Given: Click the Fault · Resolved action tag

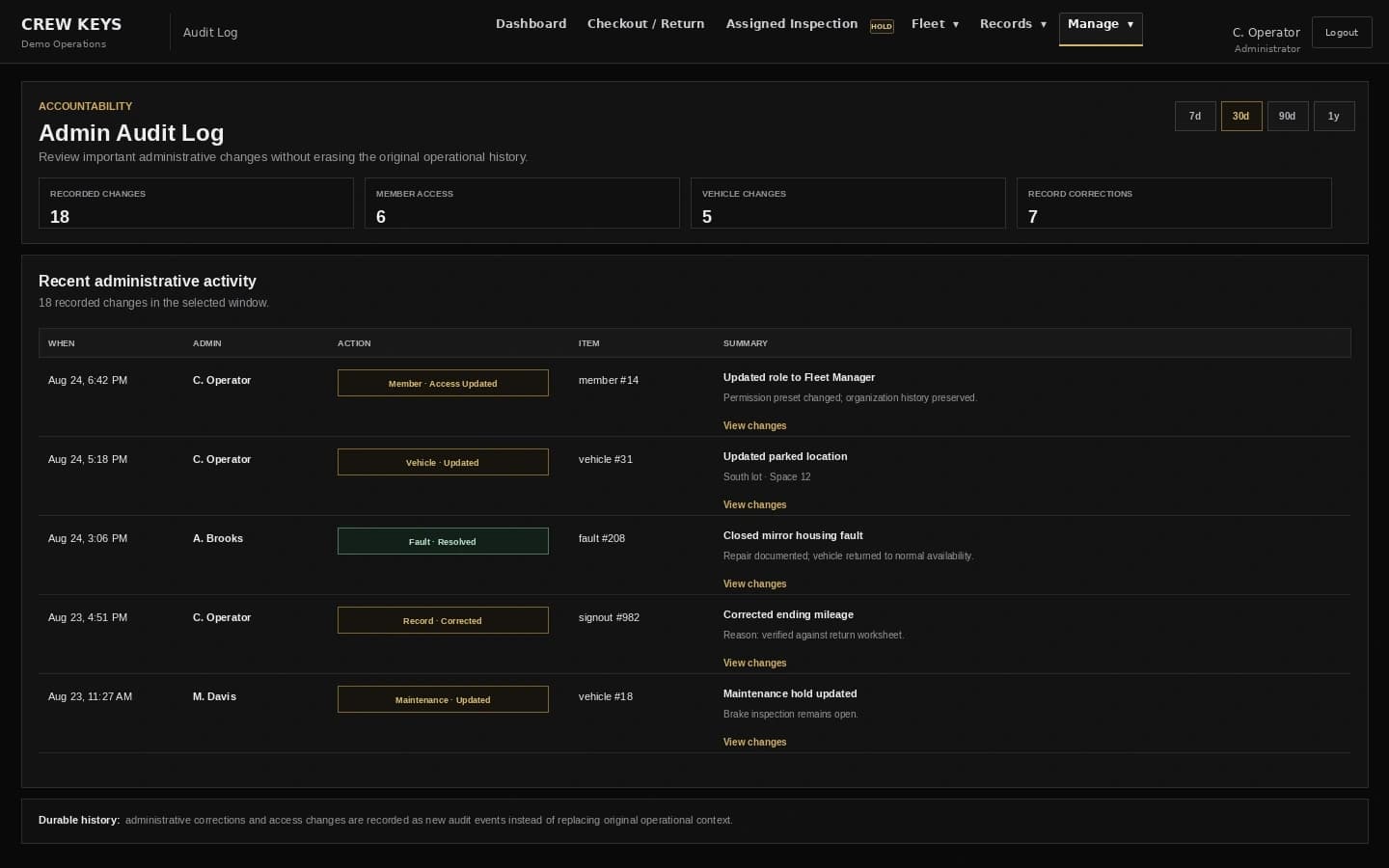Looking at the screenshot, I should click(x=443, y=541).
